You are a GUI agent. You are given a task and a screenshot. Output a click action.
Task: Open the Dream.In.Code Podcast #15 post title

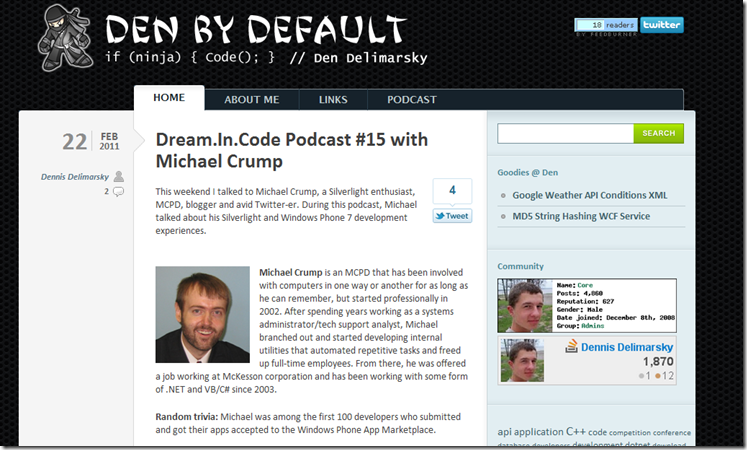pyautogui.click(x=292, y=150)
